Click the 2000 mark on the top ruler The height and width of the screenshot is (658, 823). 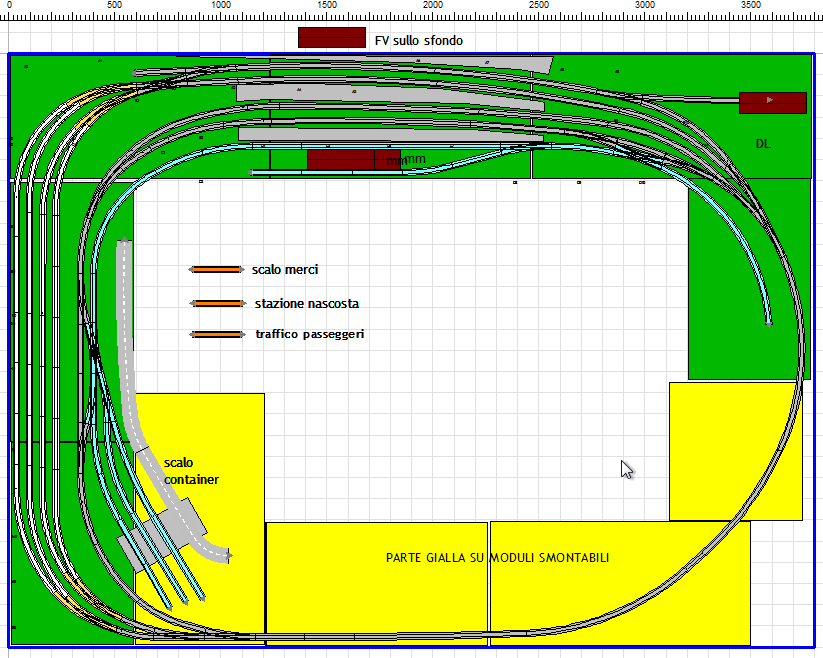pos(432,6)
